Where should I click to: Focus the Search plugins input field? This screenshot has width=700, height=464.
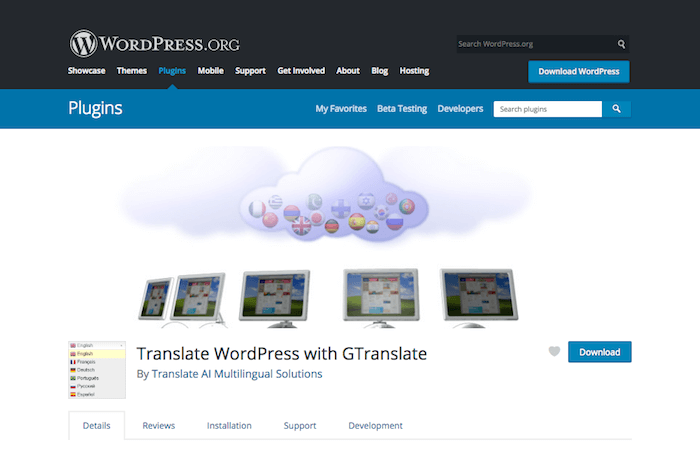[548, 109]
